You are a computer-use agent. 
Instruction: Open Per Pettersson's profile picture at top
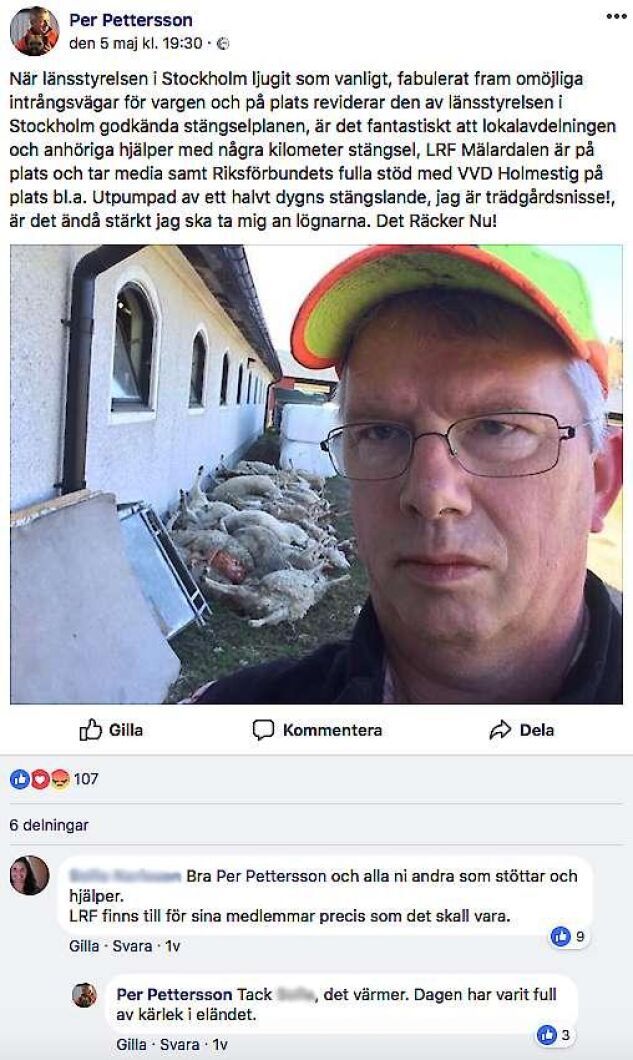(x=34, y=31)
